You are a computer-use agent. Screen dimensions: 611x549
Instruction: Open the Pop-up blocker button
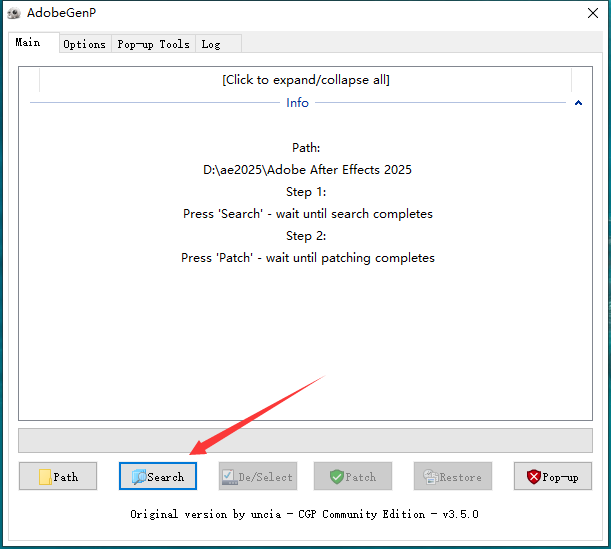coord(553,476)
